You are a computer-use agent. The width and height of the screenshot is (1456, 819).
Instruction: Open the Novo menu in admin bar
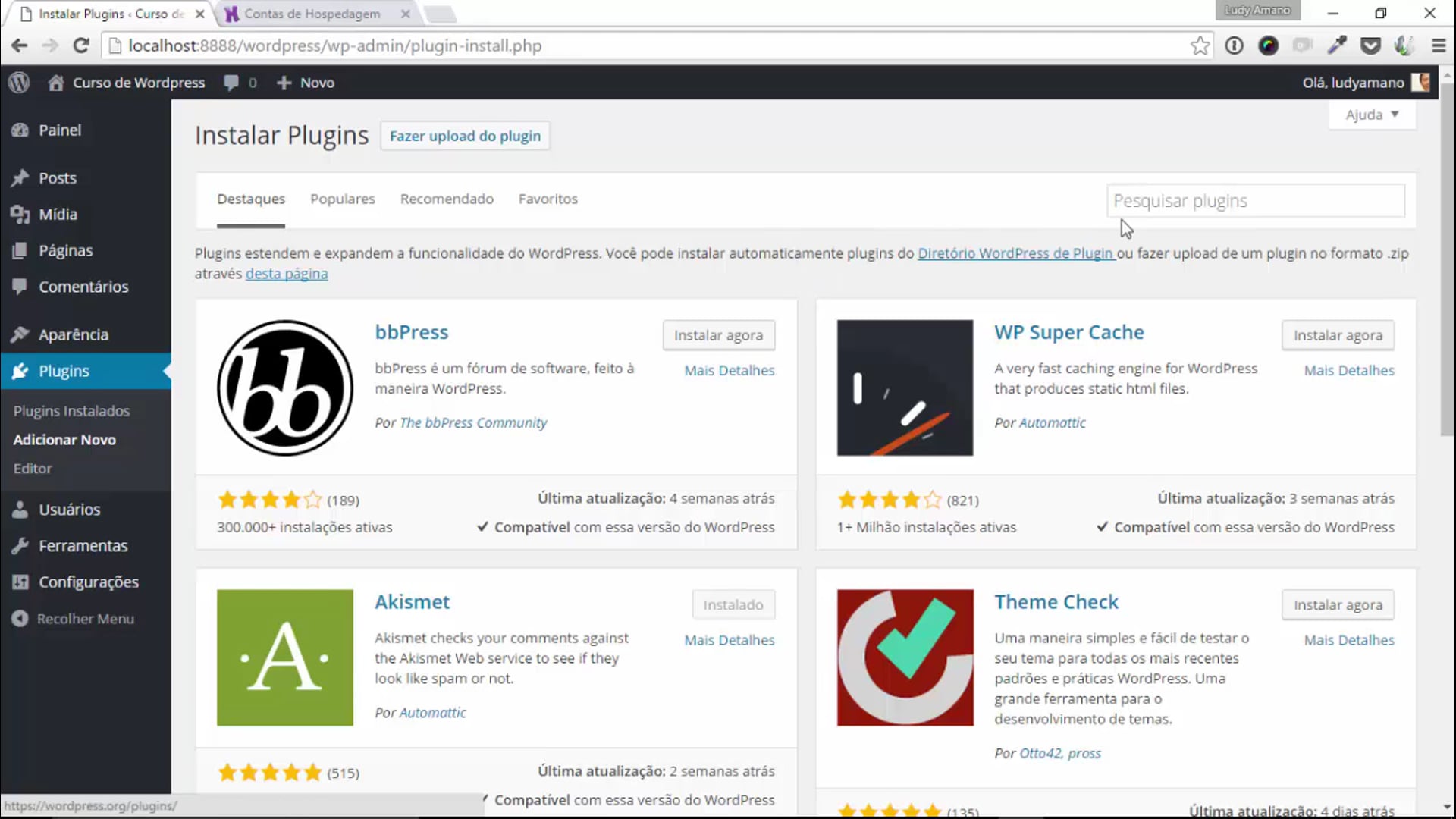(306, 83)
